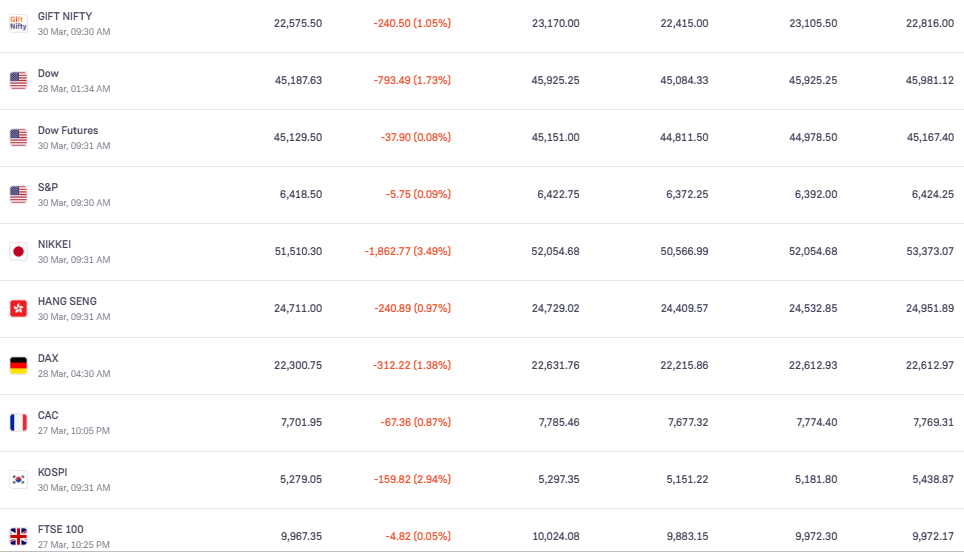Click the S&P last price 6,418.50
Screen dimensions: 964x552
coord(301,194)
